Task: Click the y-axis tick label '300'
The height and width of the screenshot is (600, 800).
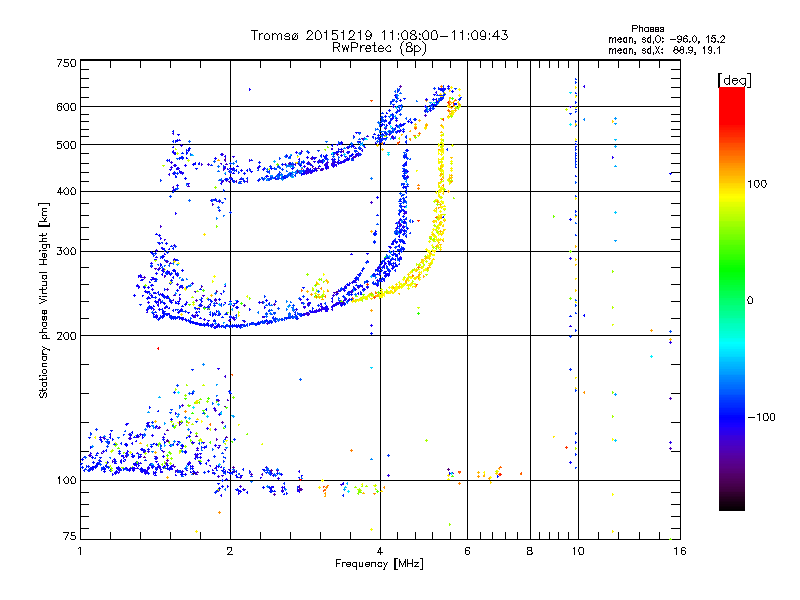Action: [66, 251]
